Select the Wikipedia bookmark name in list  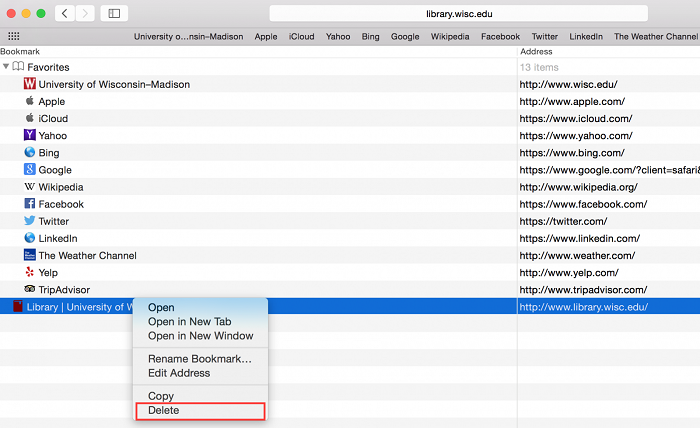tap(61, 187)
